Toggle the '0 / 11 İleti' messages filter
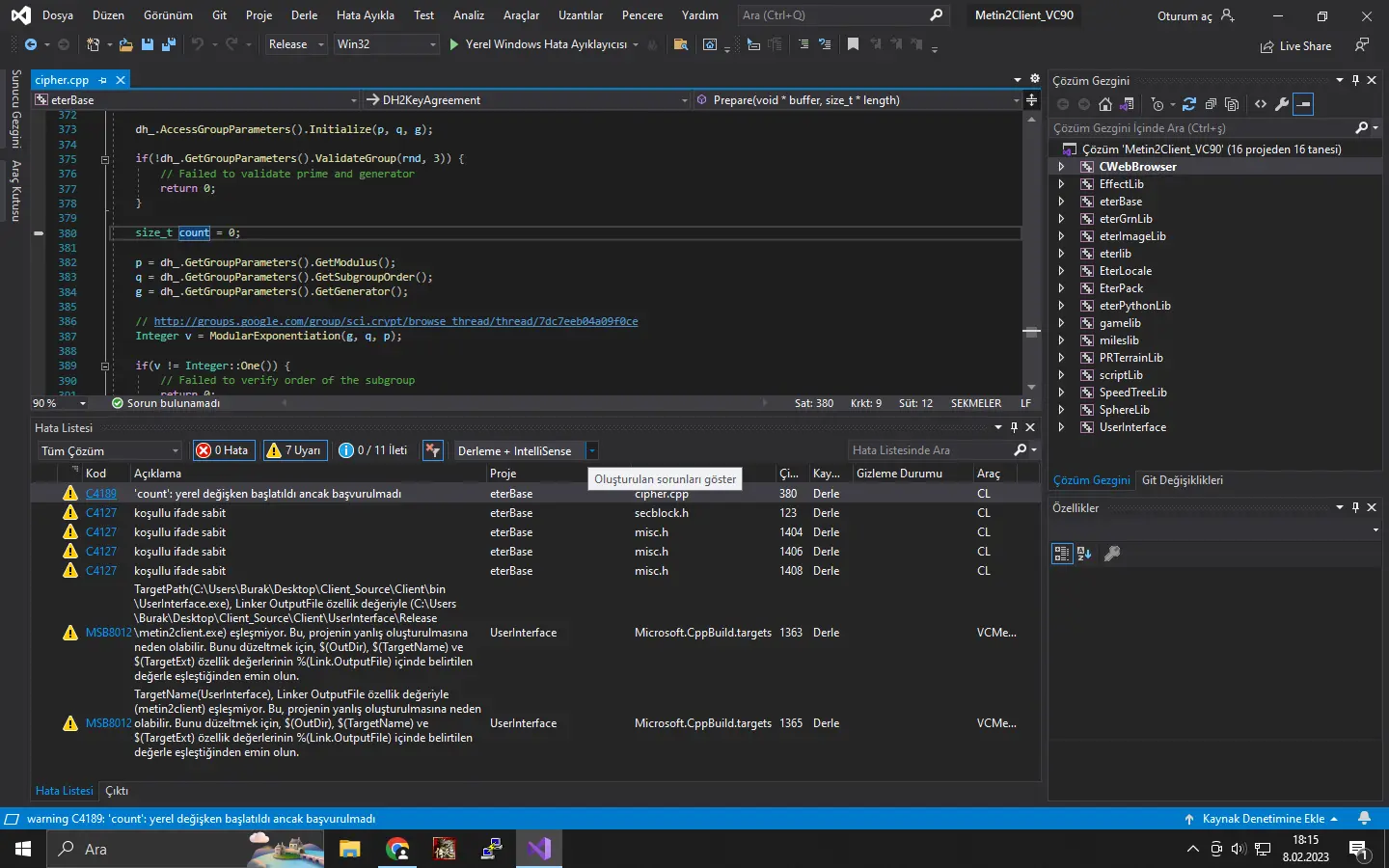 [x=373, y=450]
